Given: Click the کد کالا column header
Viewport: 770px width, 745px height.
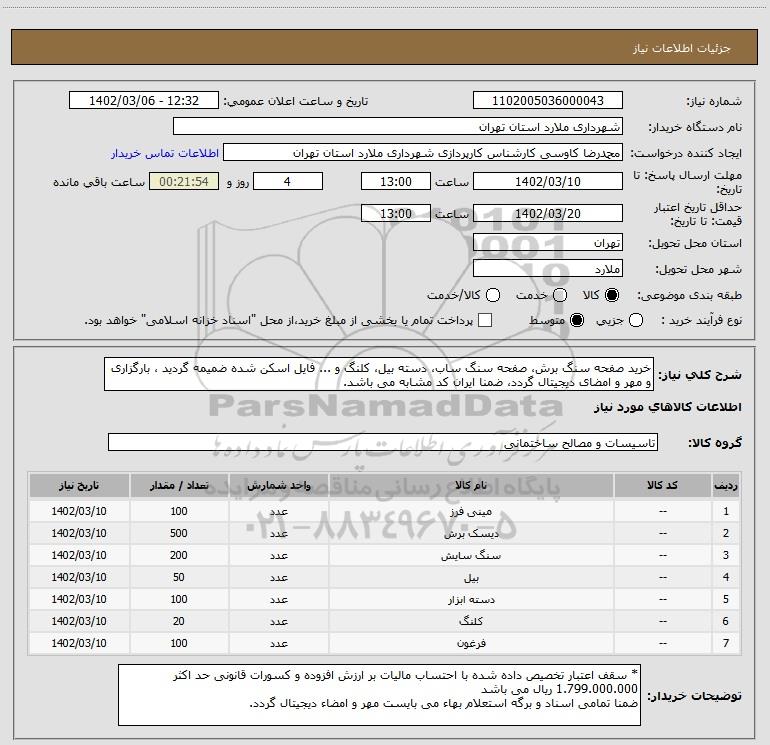Looking at the screenshot, I should 663,485.
